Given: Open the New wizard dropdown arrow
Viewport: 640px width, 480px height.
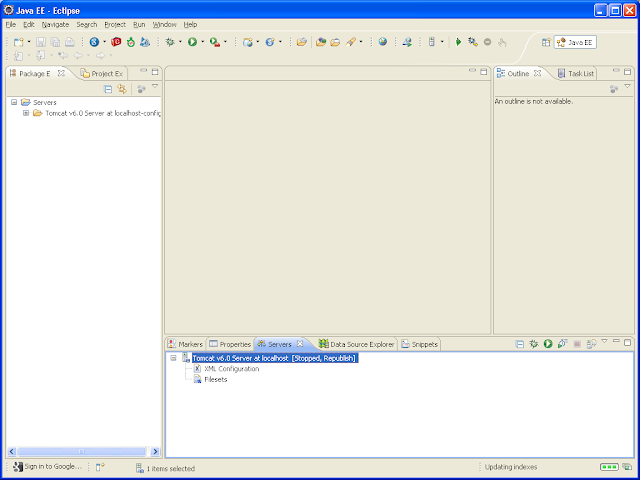Looking at the screenshot, I should 29,42.
